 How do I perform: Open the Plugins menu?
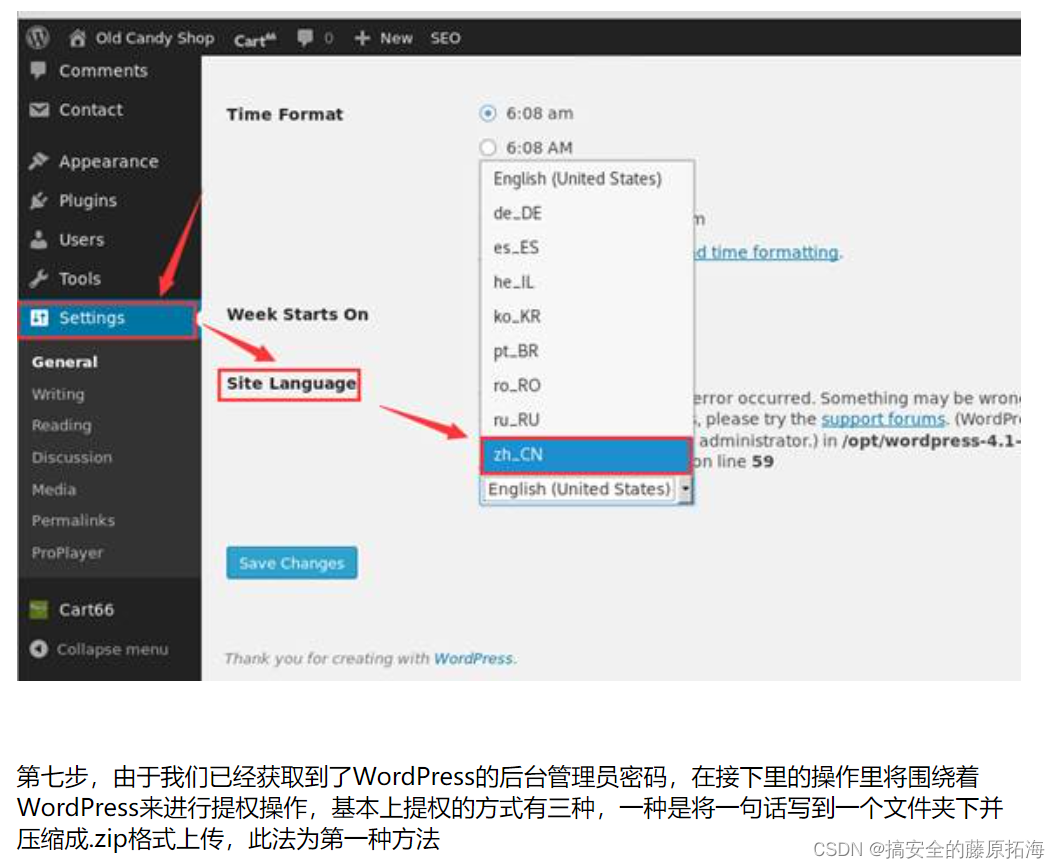88,201
